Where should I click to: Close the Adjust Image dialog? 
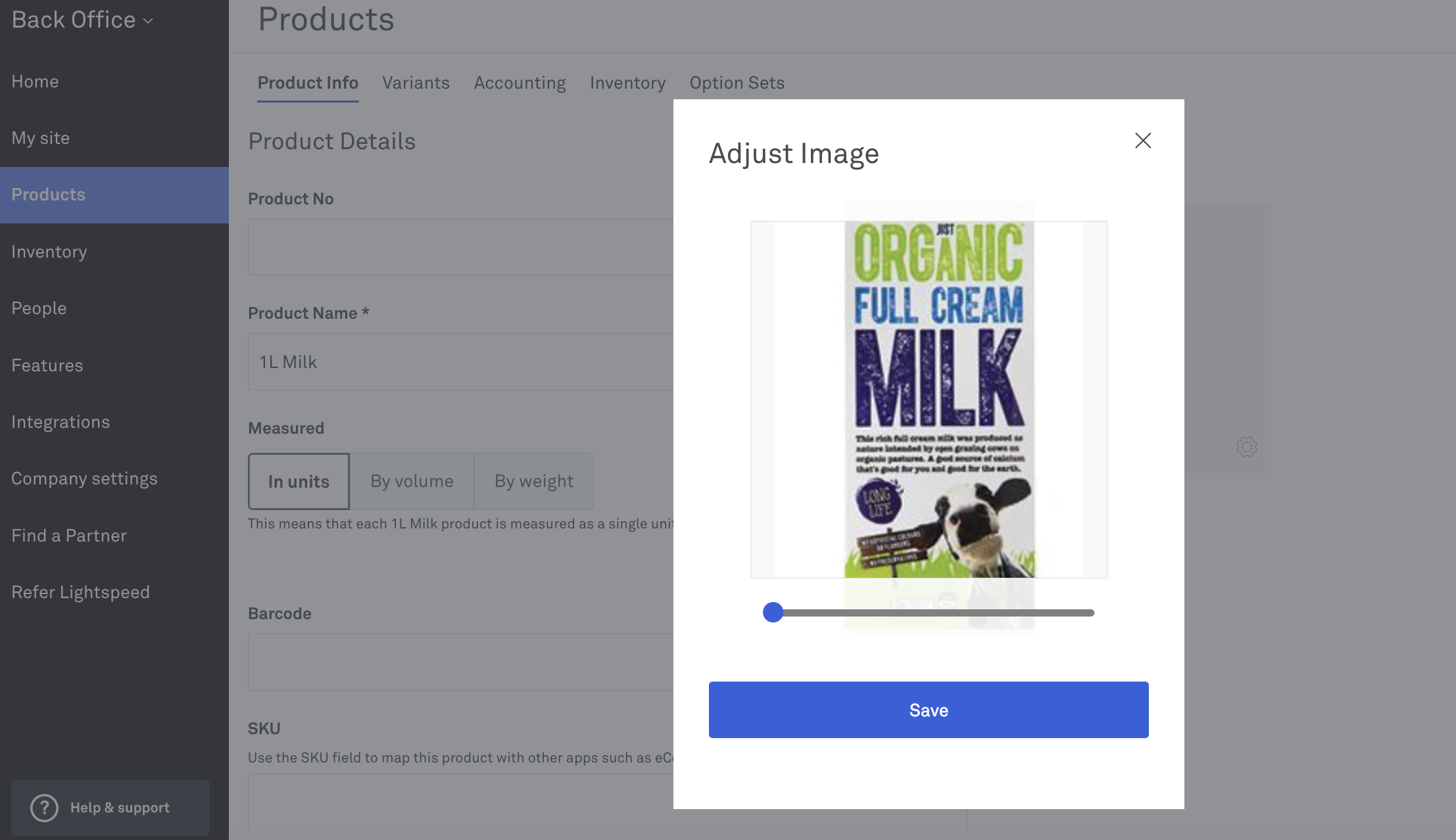(1143, 141)
